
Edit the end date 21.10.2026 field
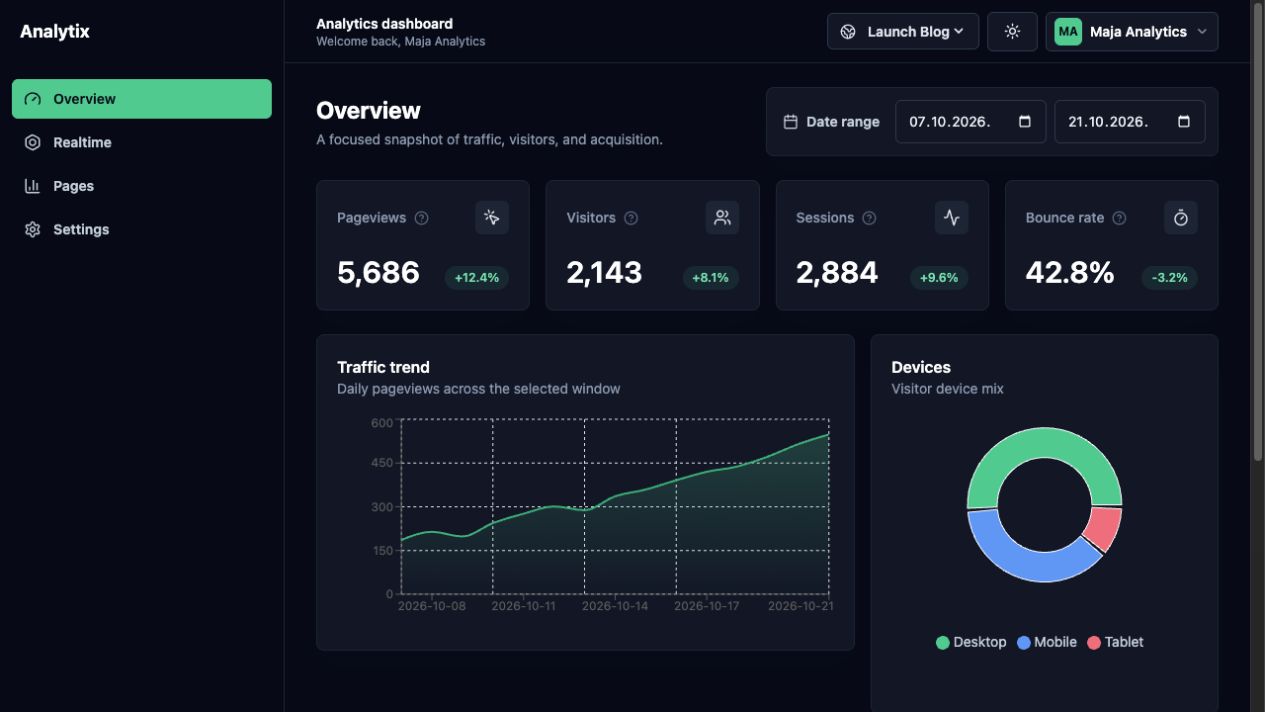click(x=1130, y=121)
